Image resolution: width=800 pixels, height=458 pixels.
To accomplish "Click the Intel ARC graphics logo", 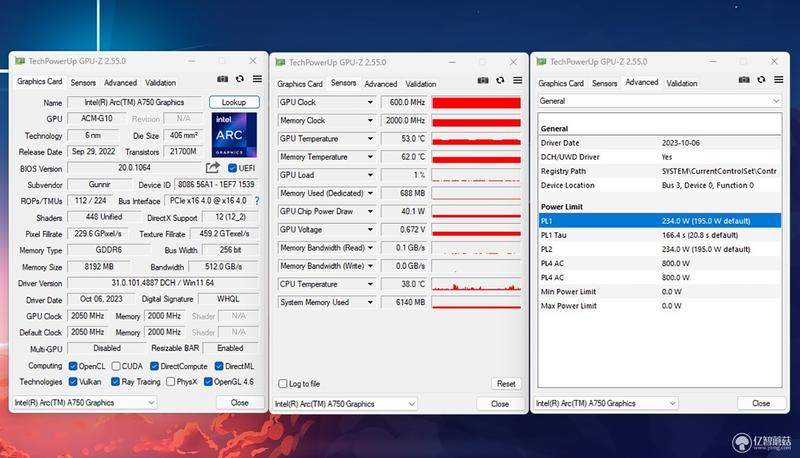I will coord(234,135).
